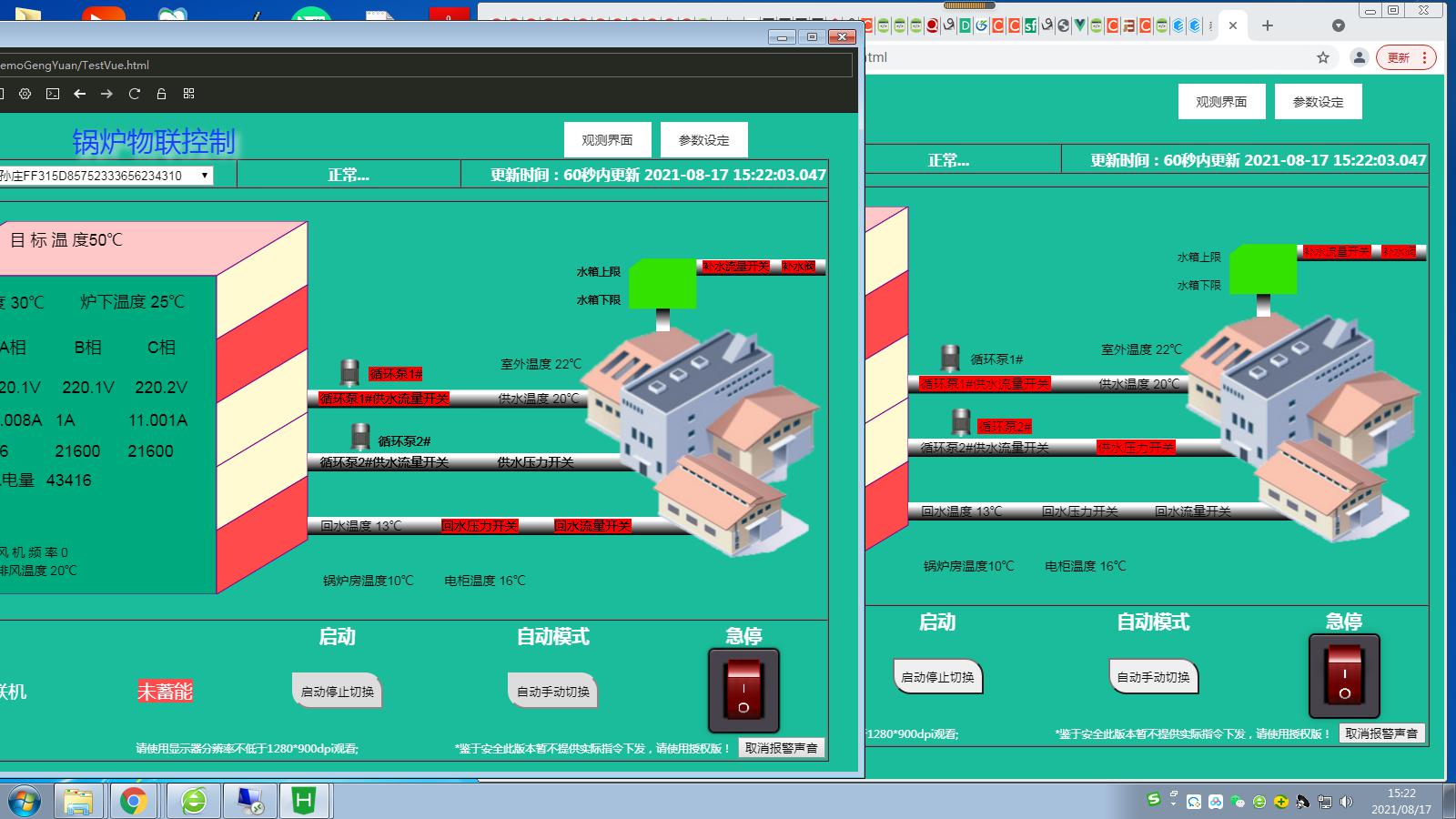1456x819 pixels.
Task: Toggle the red emergency stop switch in Chrome window
Action: pyautogui.click(x=1344, y=676)
